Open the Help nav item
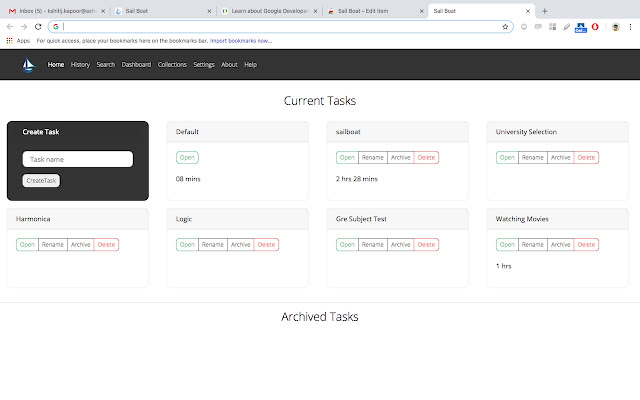 [251, 64]
